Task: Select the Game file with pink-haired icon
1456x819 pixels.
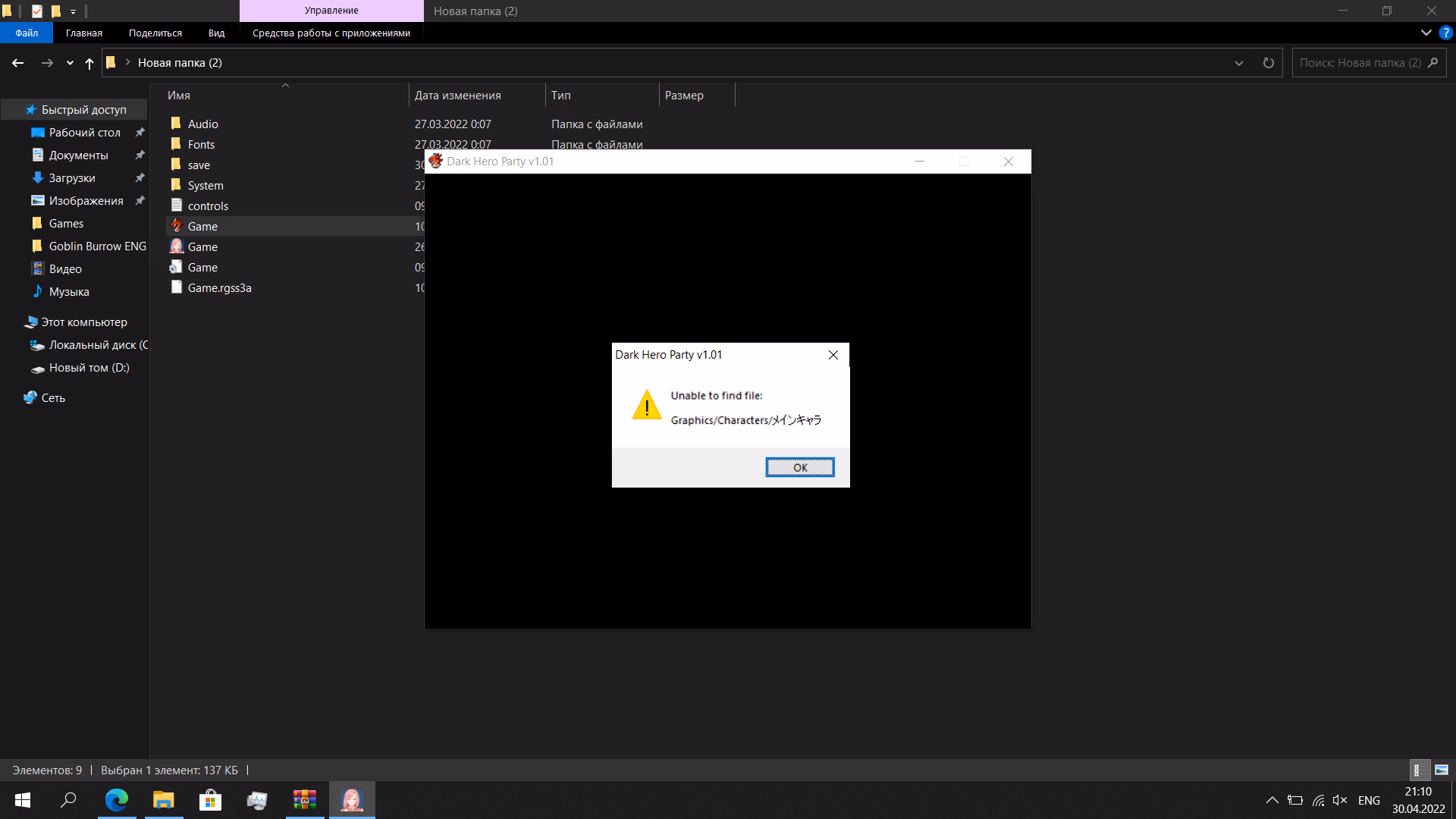Action: tap(202, 246)
